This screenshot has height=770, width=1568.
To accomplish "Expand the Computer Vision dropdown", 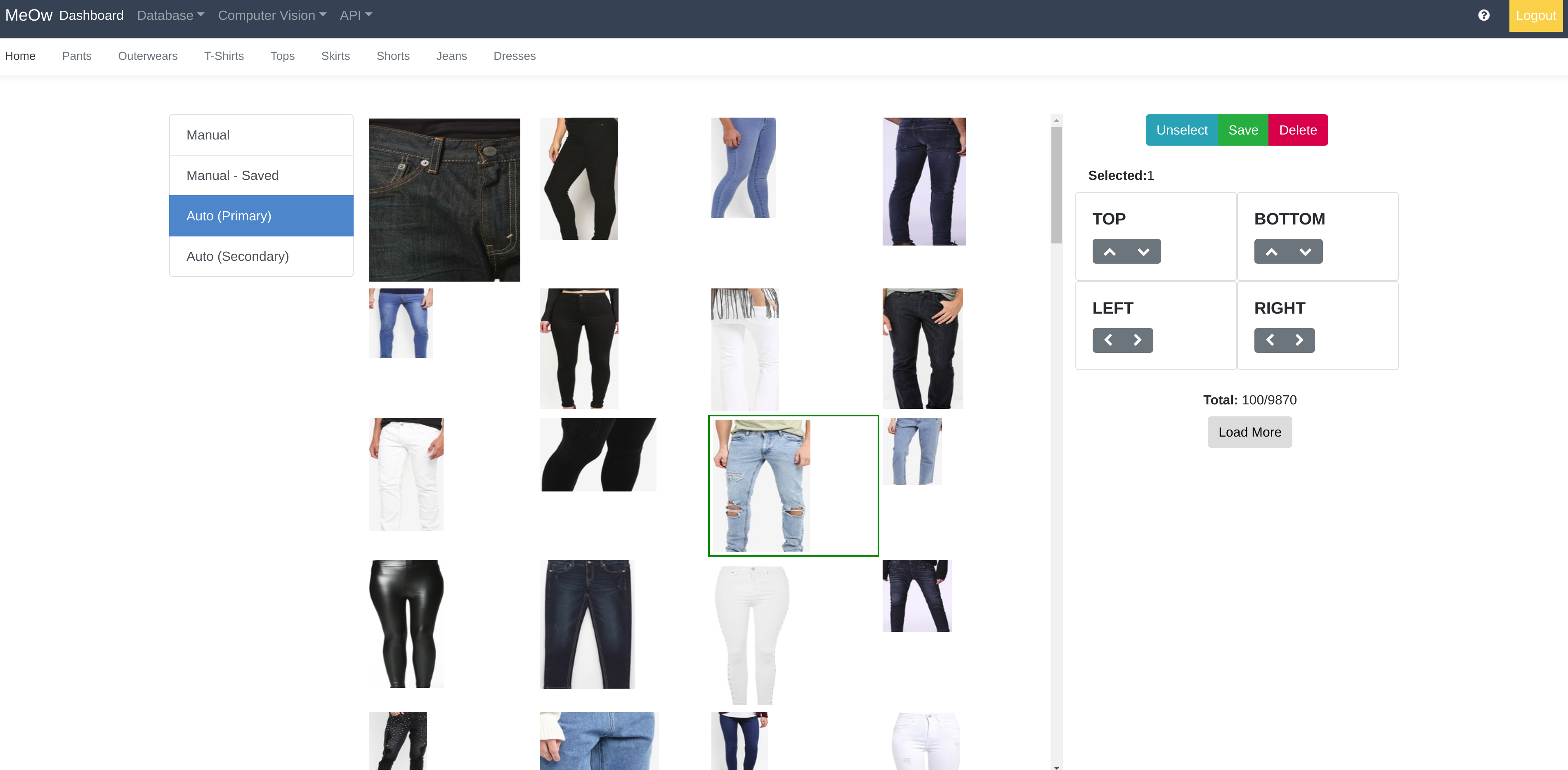I will (272, 15).
